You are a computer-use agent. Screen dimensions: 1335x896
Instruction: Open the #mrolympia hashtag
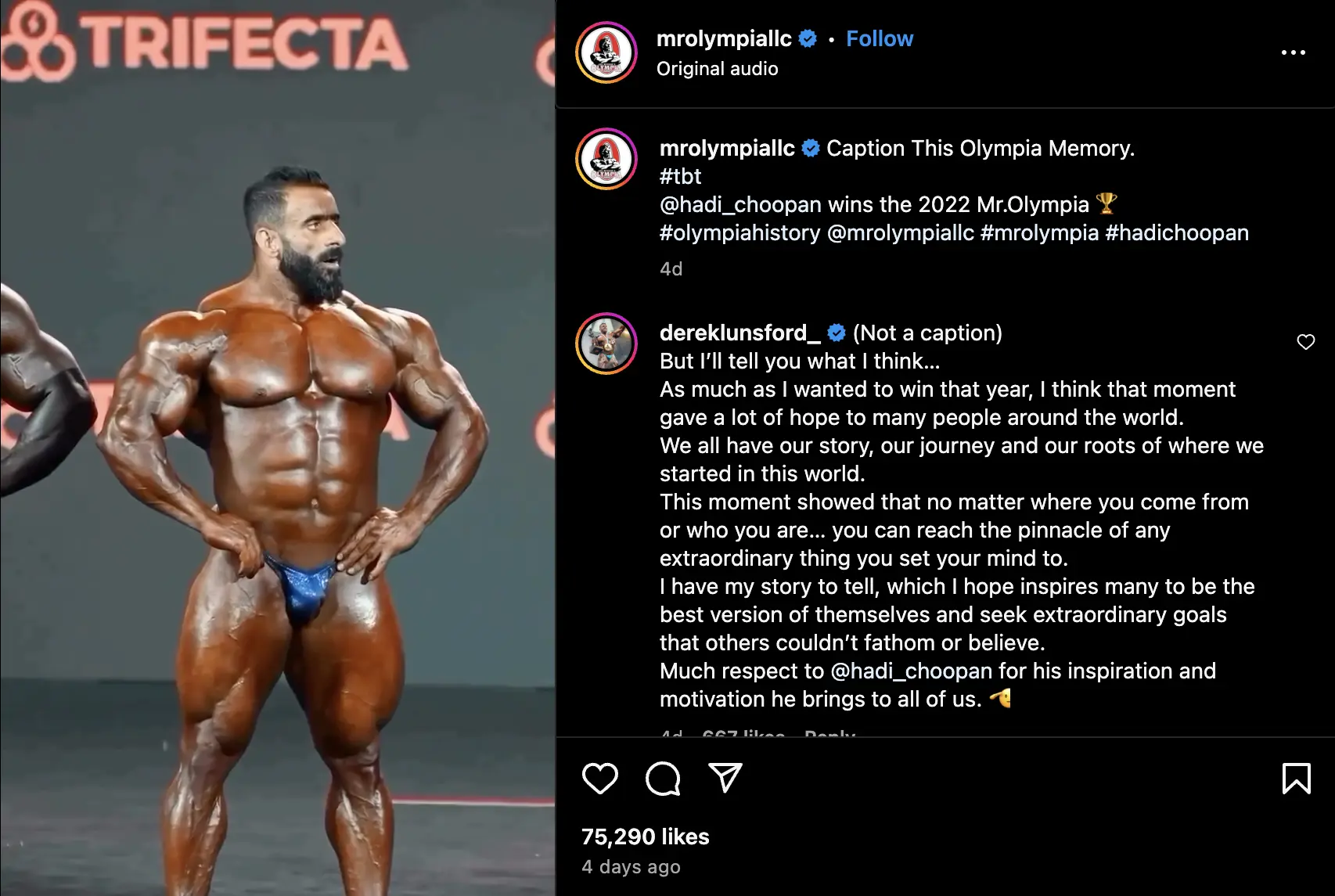pos(1039,232)
